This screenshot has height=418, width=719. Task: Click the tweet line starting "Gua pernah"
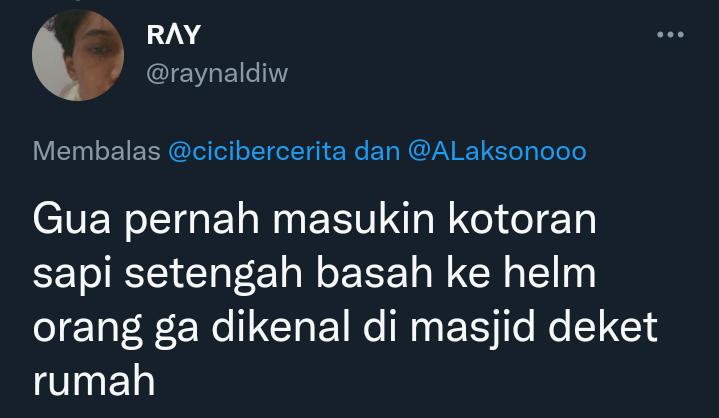coord(315,221)
